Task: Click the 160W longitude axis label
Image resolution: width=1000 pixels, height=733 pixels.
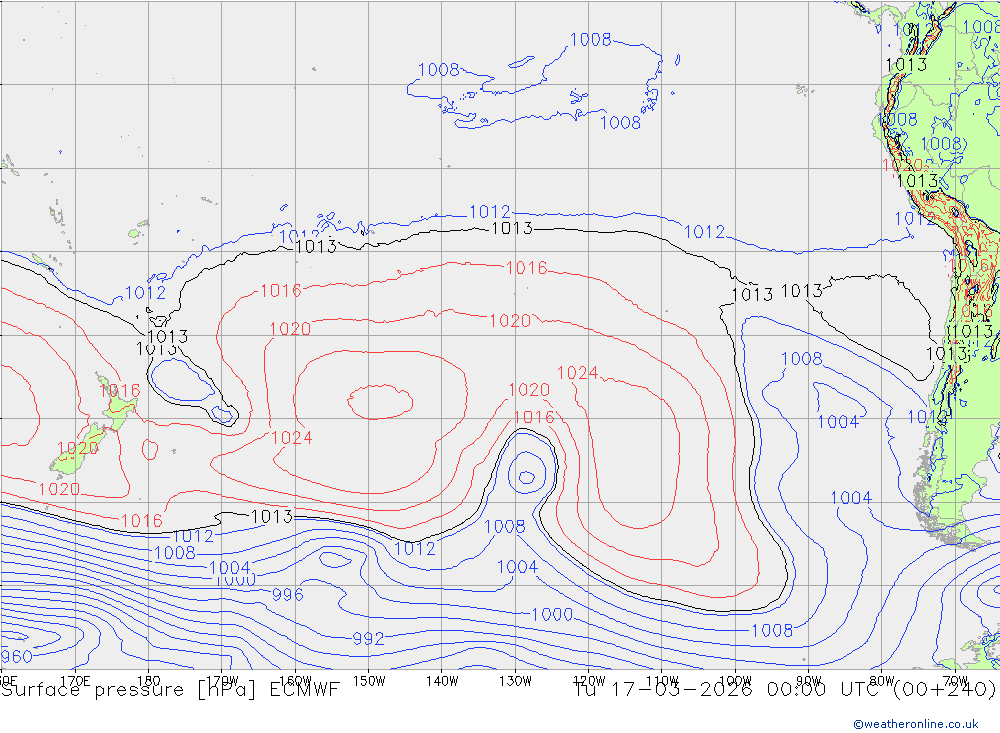Action: 295,681
